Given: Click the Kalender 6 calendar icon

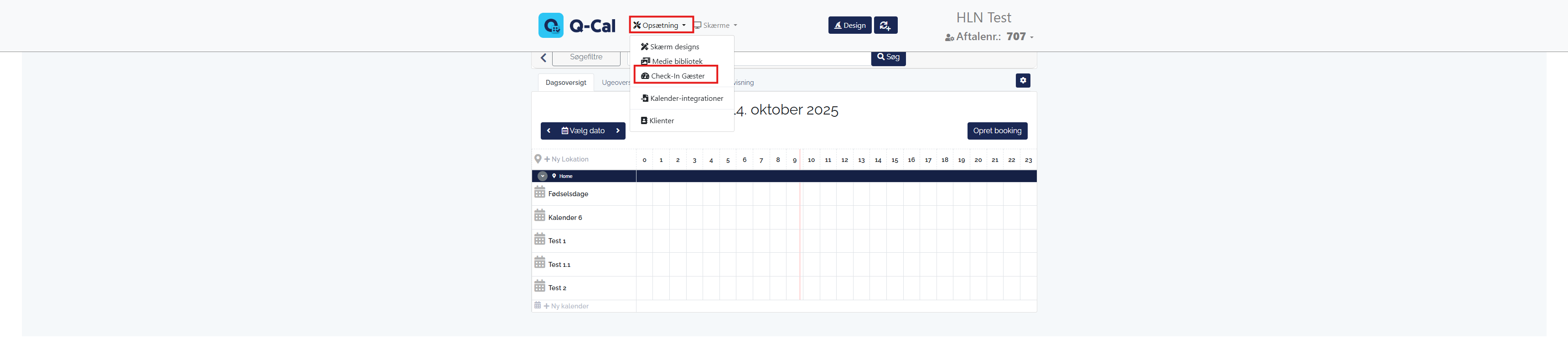Looking at the screenshot, I should point(539,216).
